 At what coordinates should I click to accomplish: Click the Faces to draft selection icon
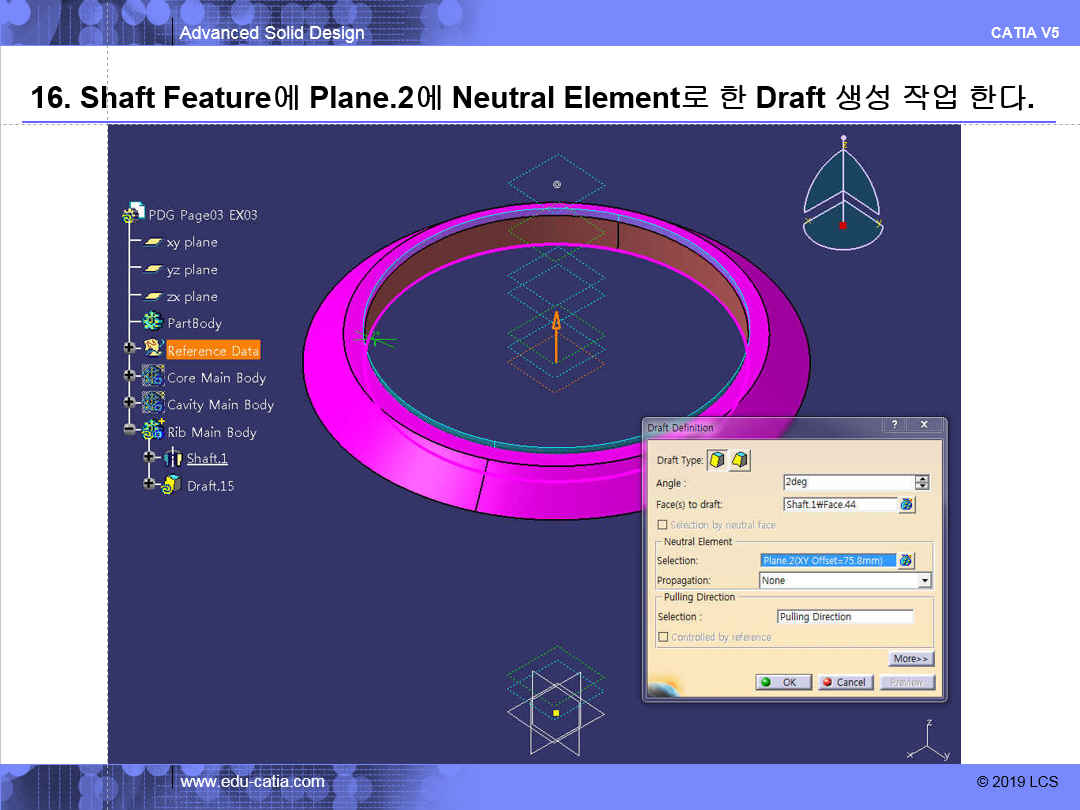(907, 505)
